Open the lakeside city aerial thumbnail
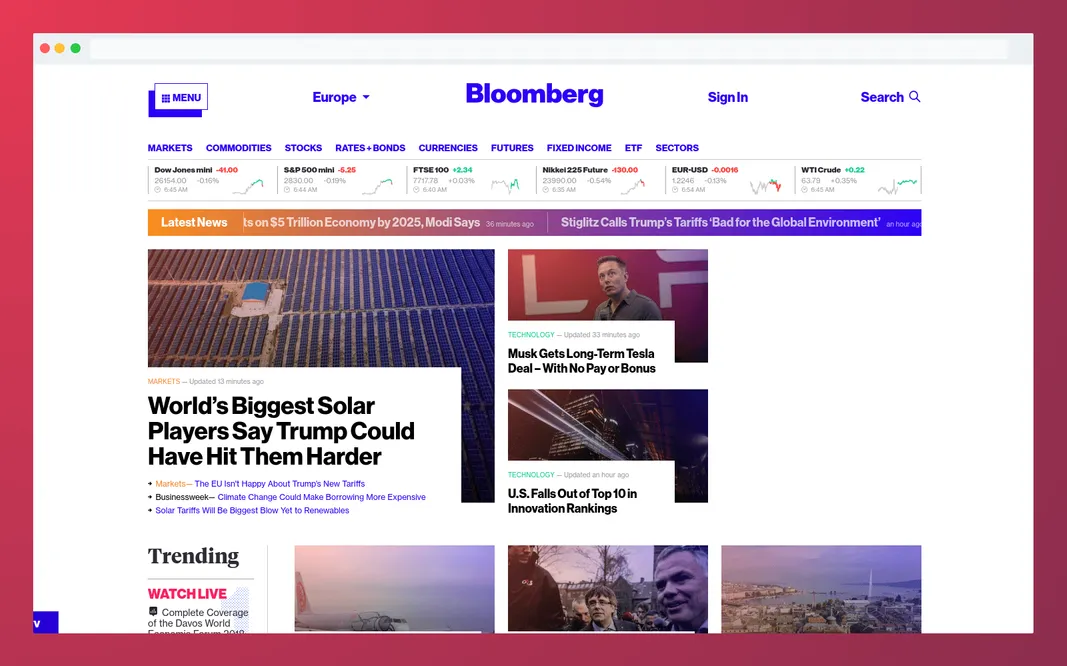1067x666 pixels. 821,589
